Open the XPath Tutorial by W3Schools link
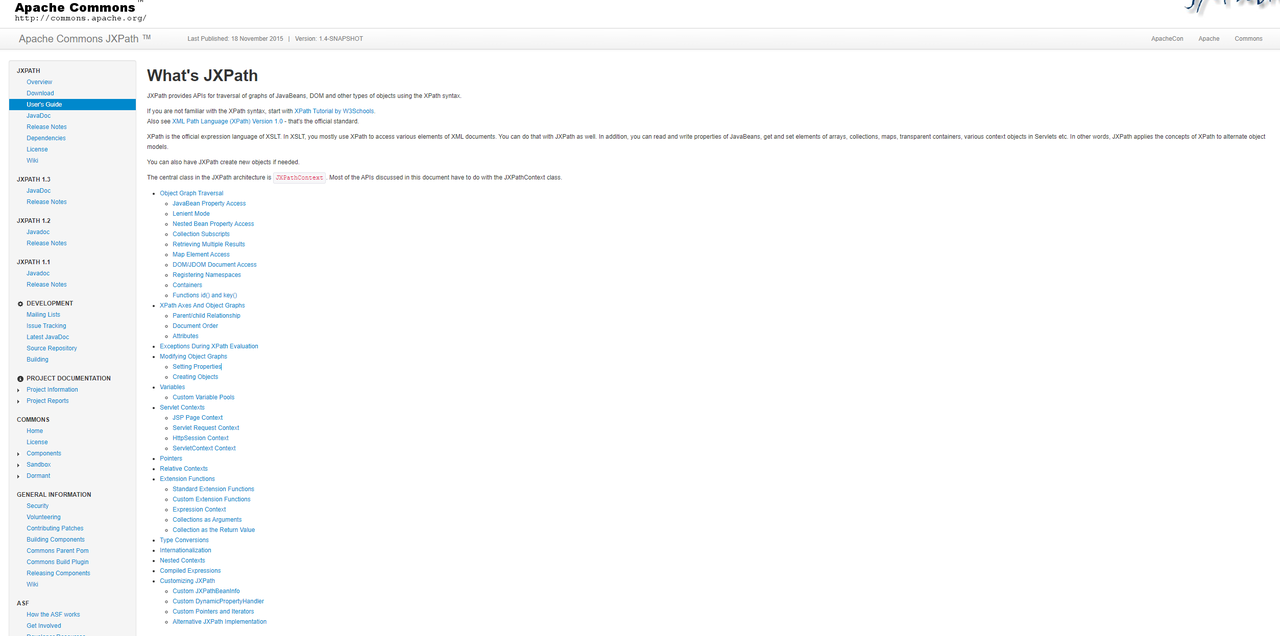Screen dimensions: 1280x636 coord(334,111)
